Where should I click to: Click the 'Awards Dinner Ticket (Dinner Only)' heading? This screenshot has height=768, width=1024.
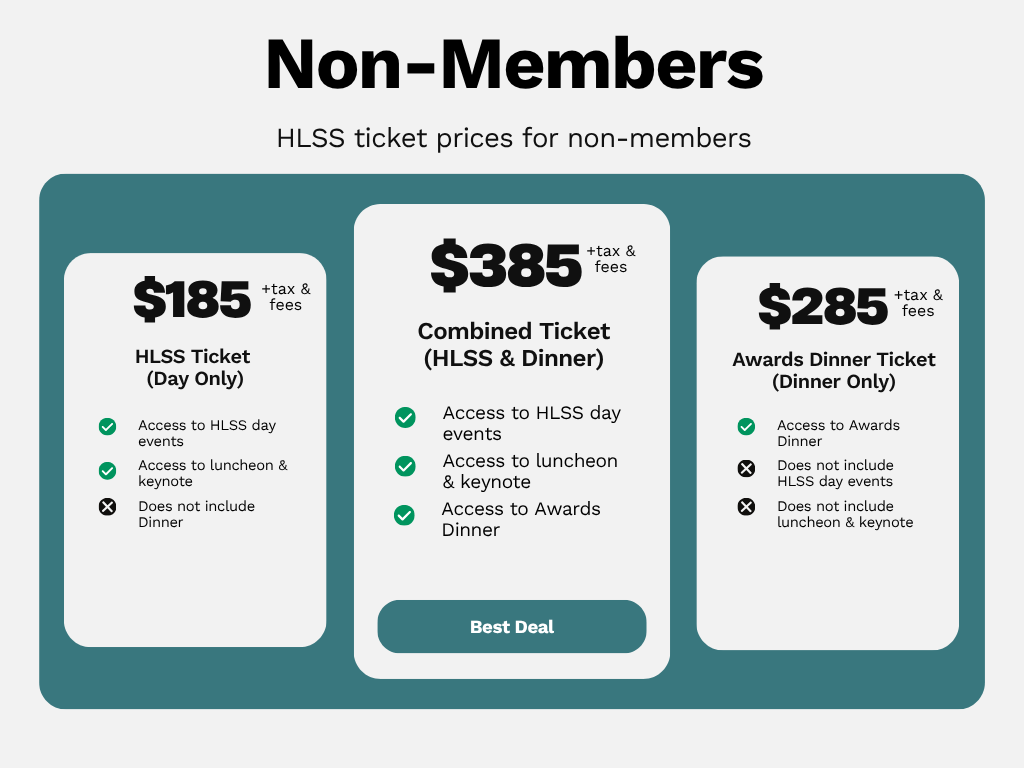click(x=833, y=370)
